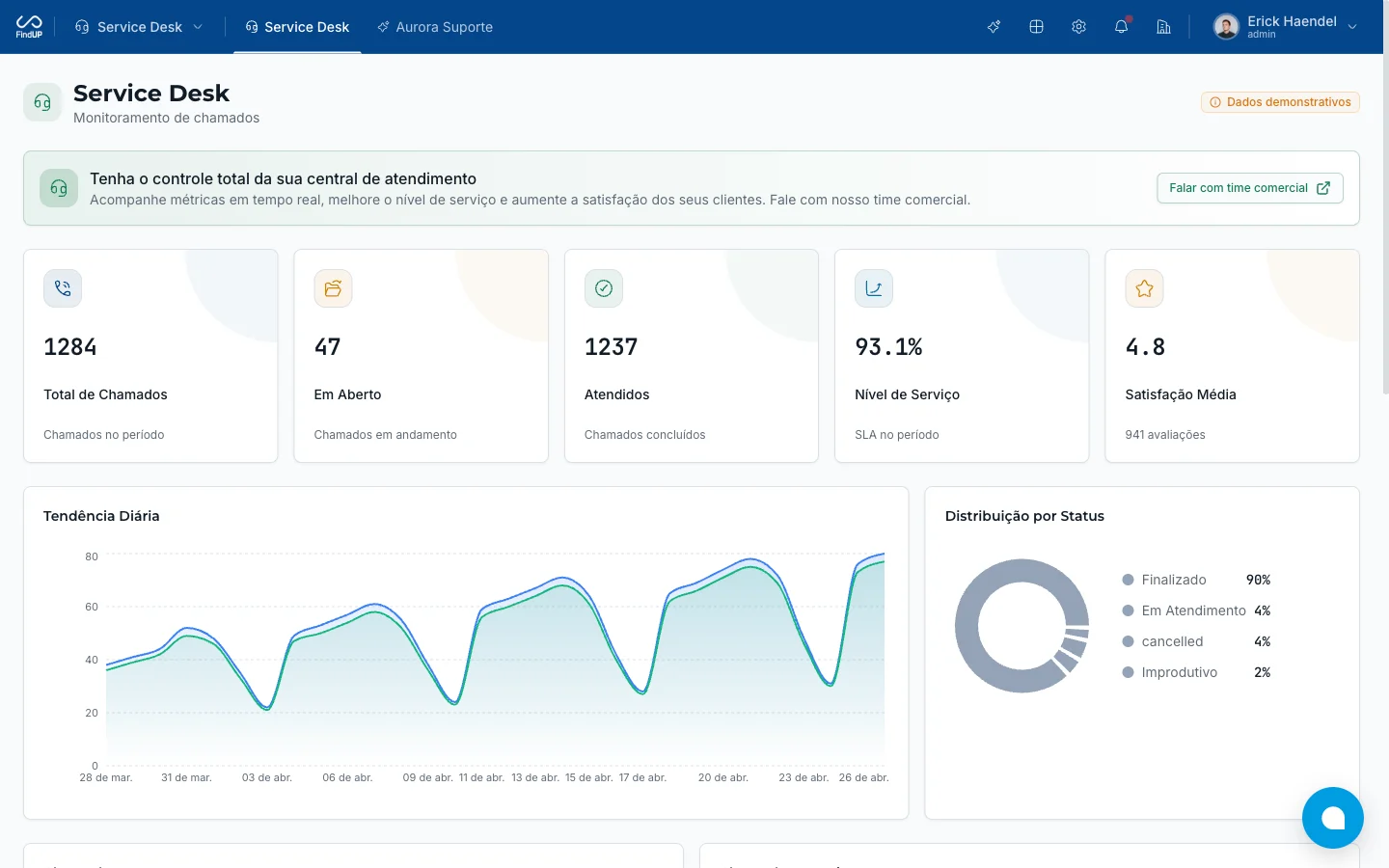Viewport: 1389px width, 868px height.
Task: Open the settings gear icon
Action: click(x=1078, y=27)
